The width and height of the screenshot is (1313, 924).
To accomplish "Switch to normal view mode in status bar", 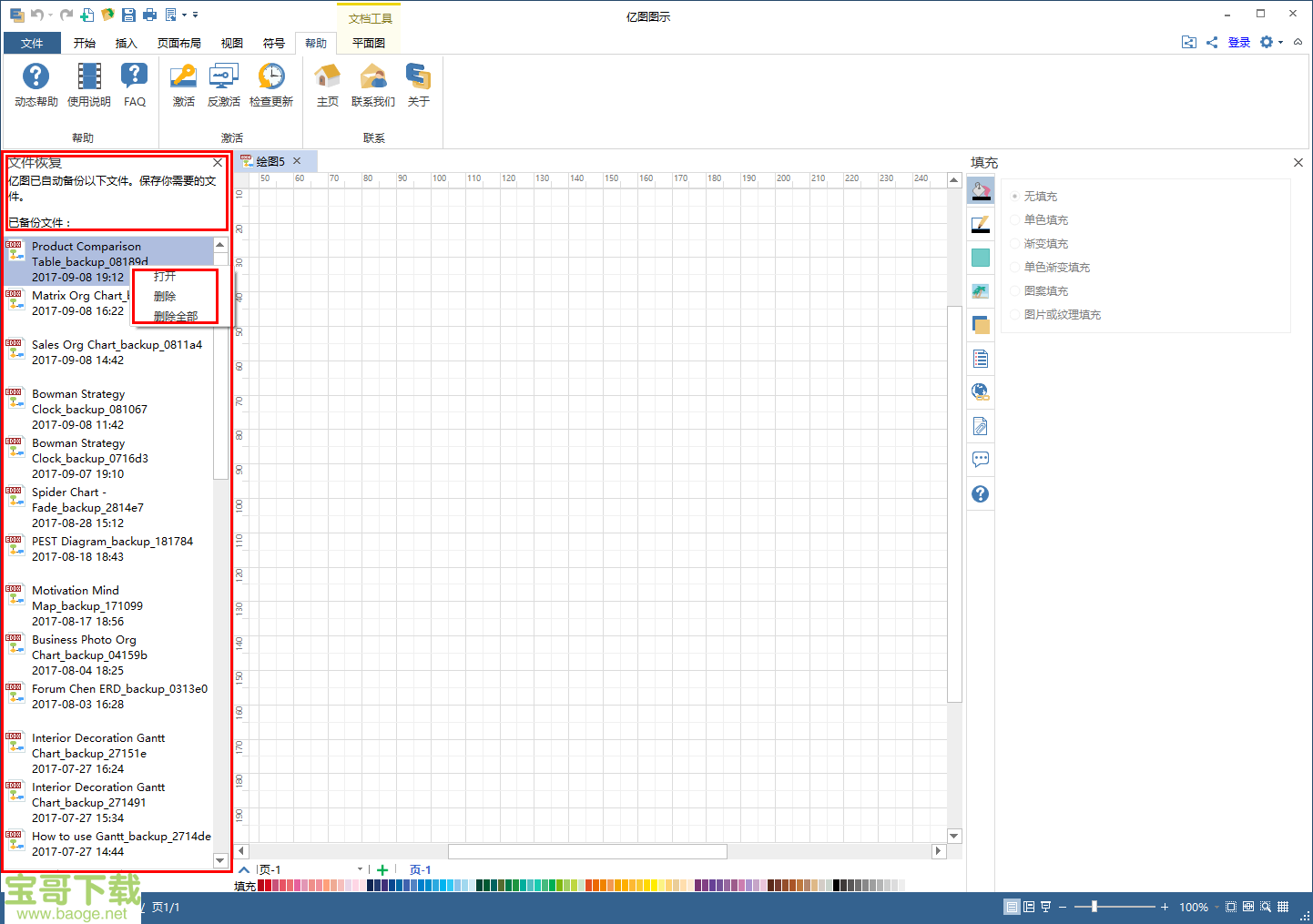I will (x=1012, y=907).
